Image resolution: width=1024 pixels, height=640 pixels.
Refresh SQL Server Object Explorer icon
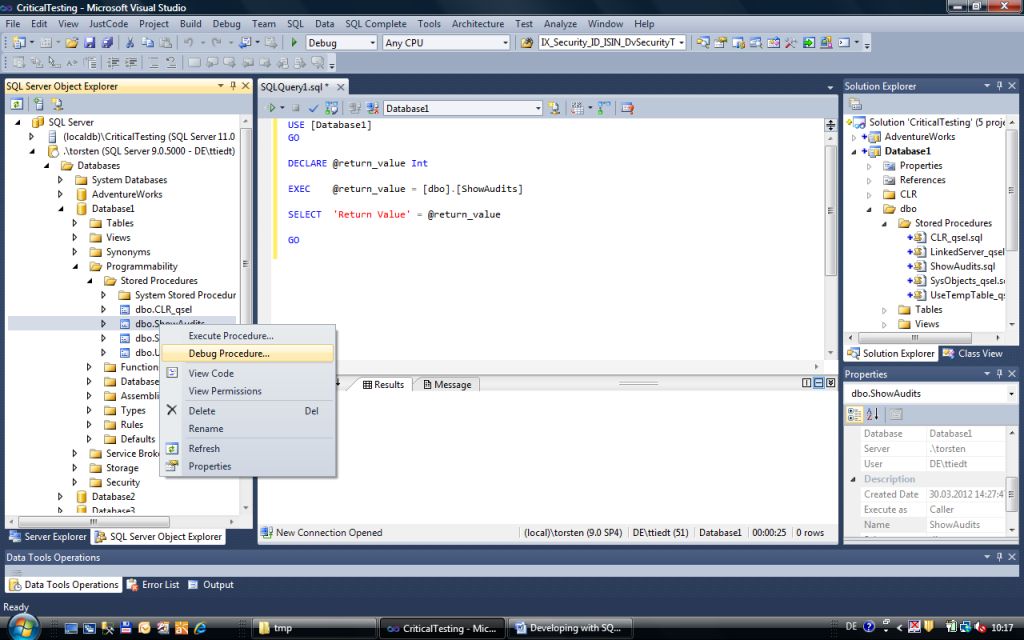16,104
